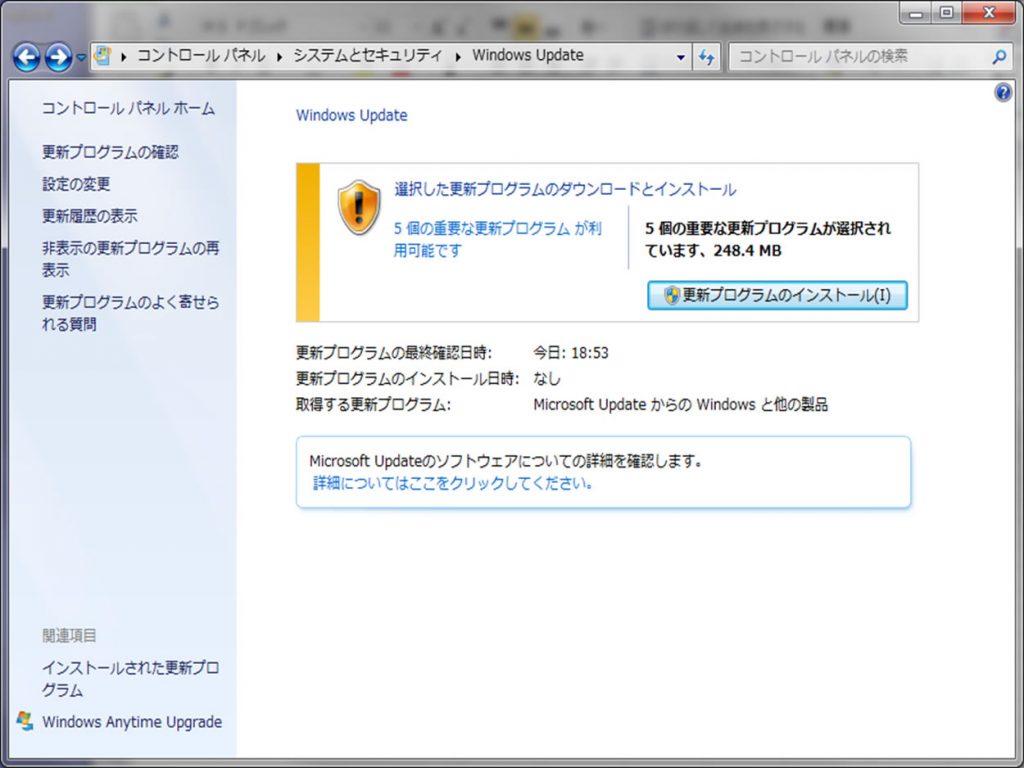The image size is (1024, 768).
Task: Click the Forward navigation arrow
Action: pyautogui.click(x=58, y=57)
